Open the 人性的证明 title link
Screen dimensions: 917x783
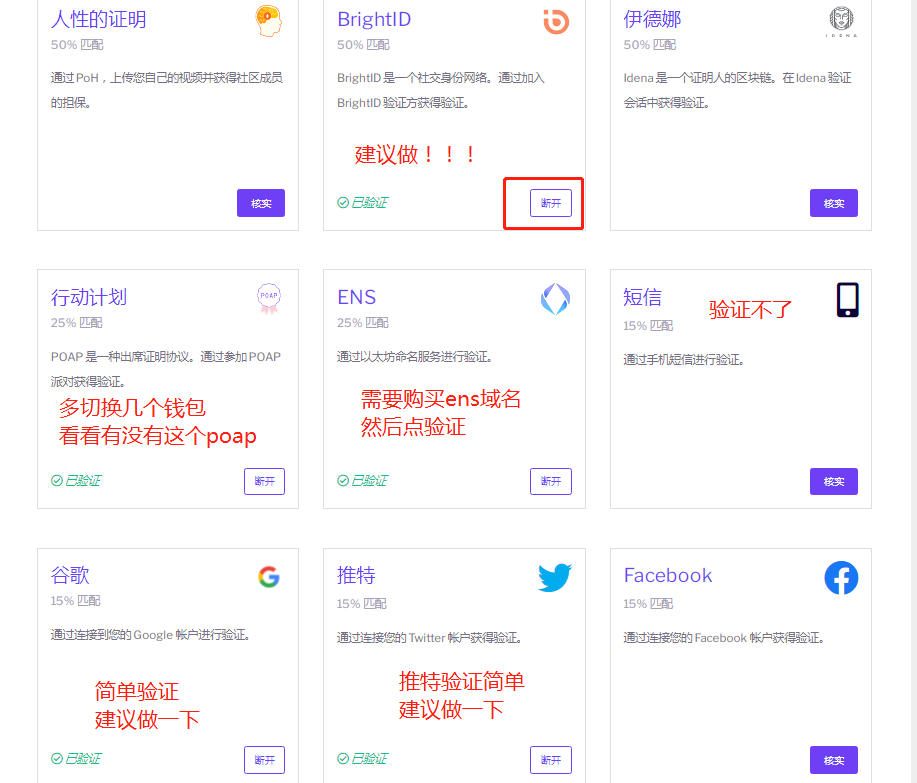(98, 19)
